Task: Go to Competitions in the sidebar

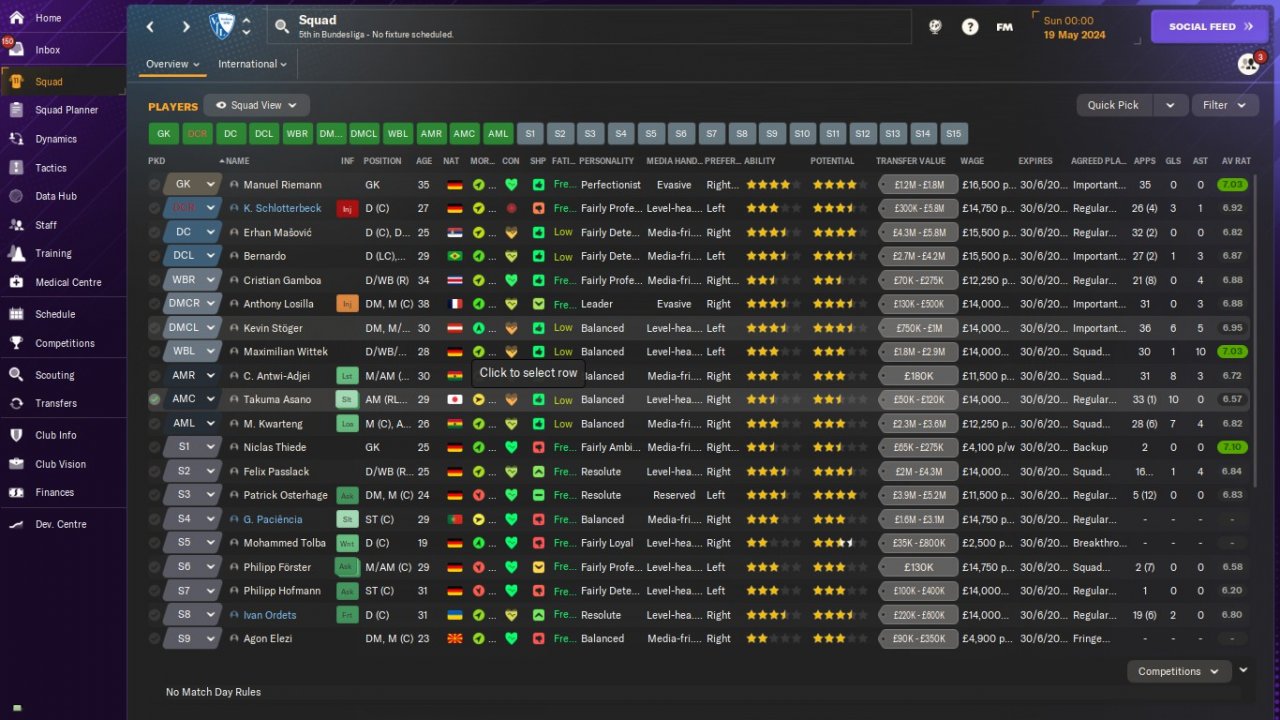Action: [65, 343]
